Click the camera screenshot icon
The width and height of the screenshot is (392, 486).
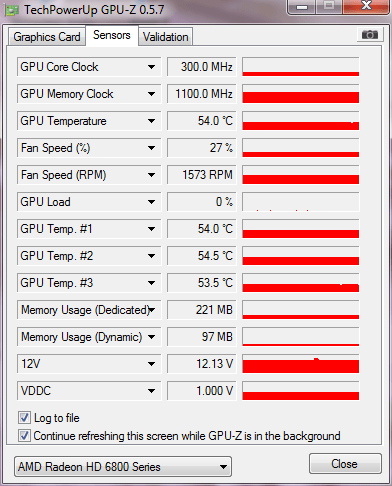pos(369,35)
